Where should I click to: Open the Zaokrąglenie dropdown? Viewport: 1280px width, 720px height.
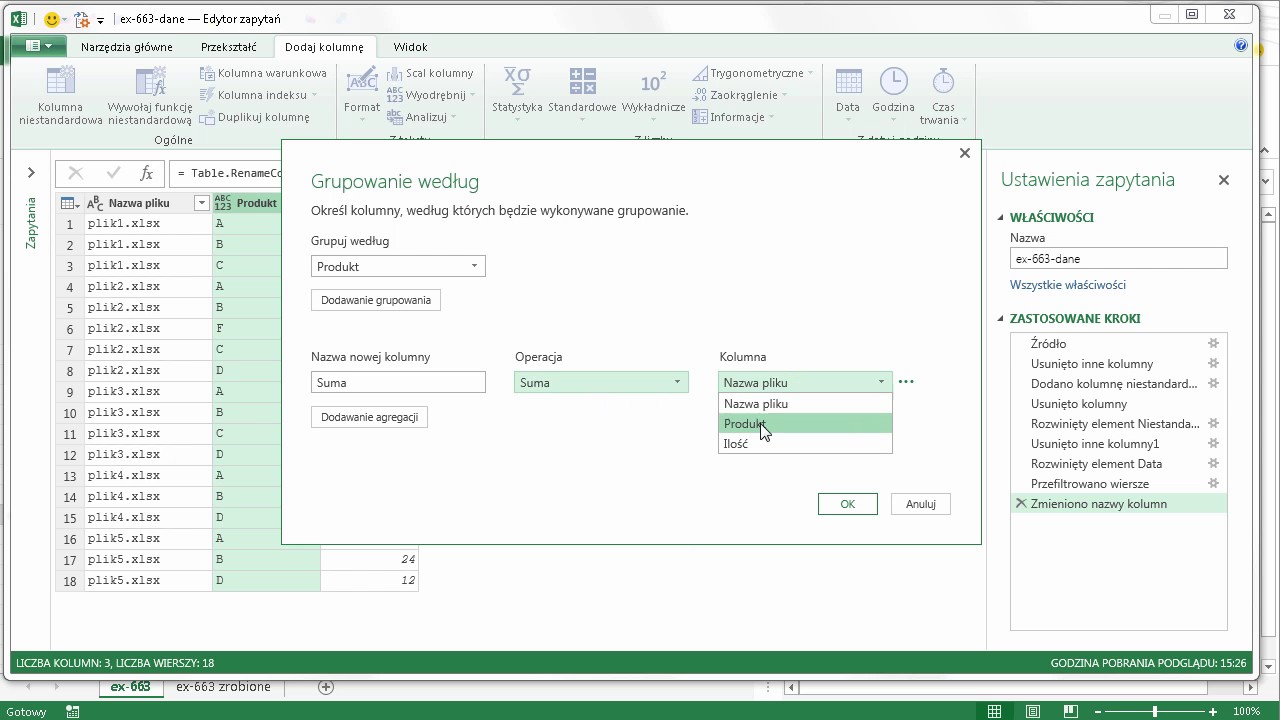783,95
